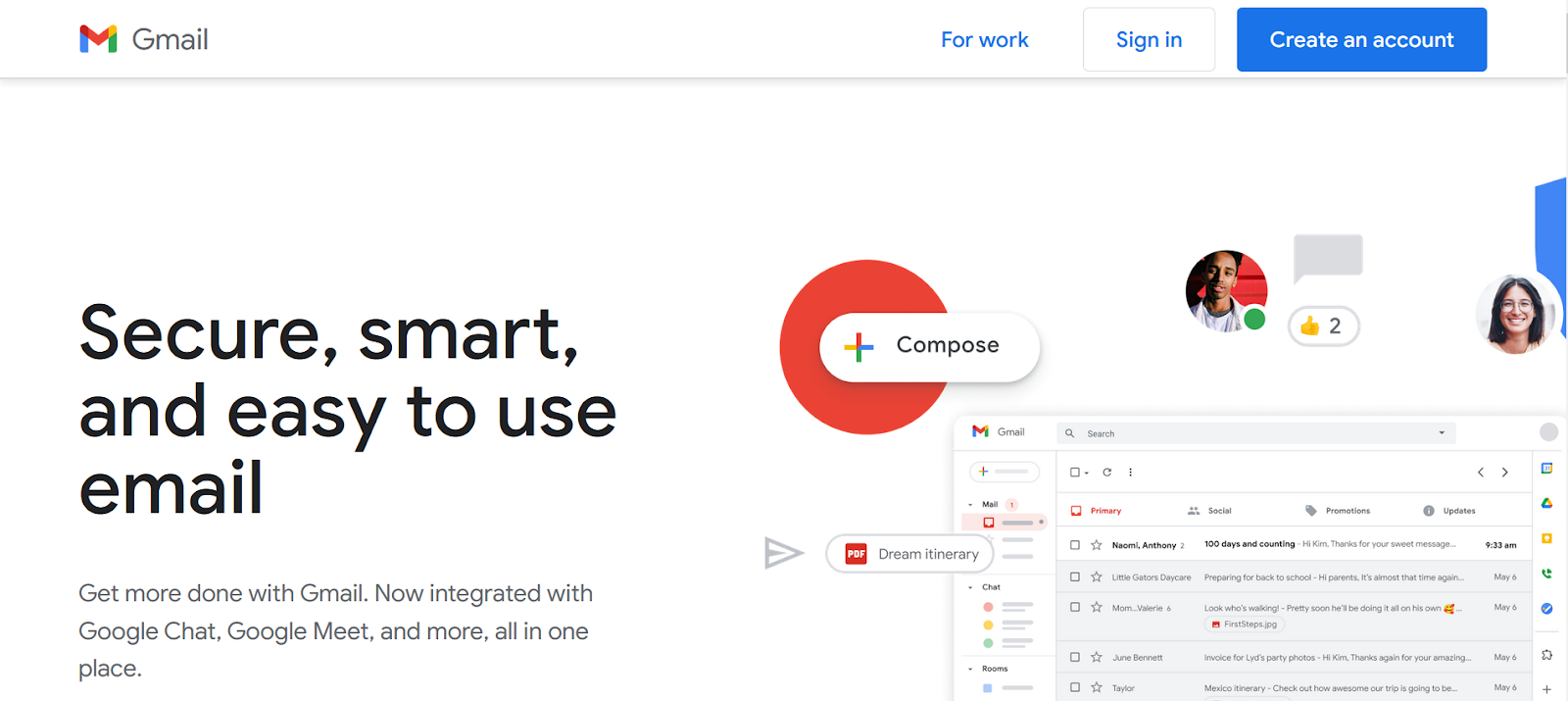Star the June Bennett email
The height and width of the screenshot is (701, 1568).
(x=1097, y=658)
